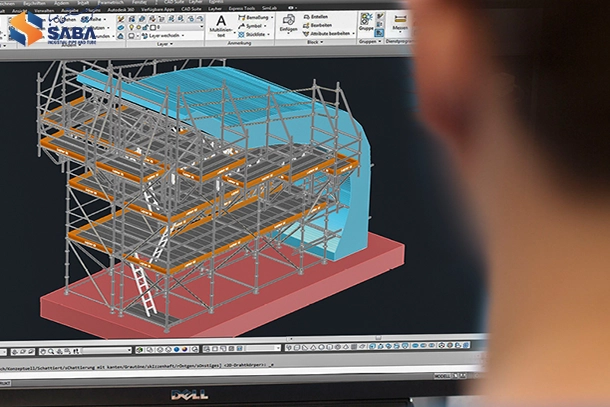The width and height of the screenshot is (610, 407).
Task: Expand the Anmerkung panel title
Action: [239, 43]
